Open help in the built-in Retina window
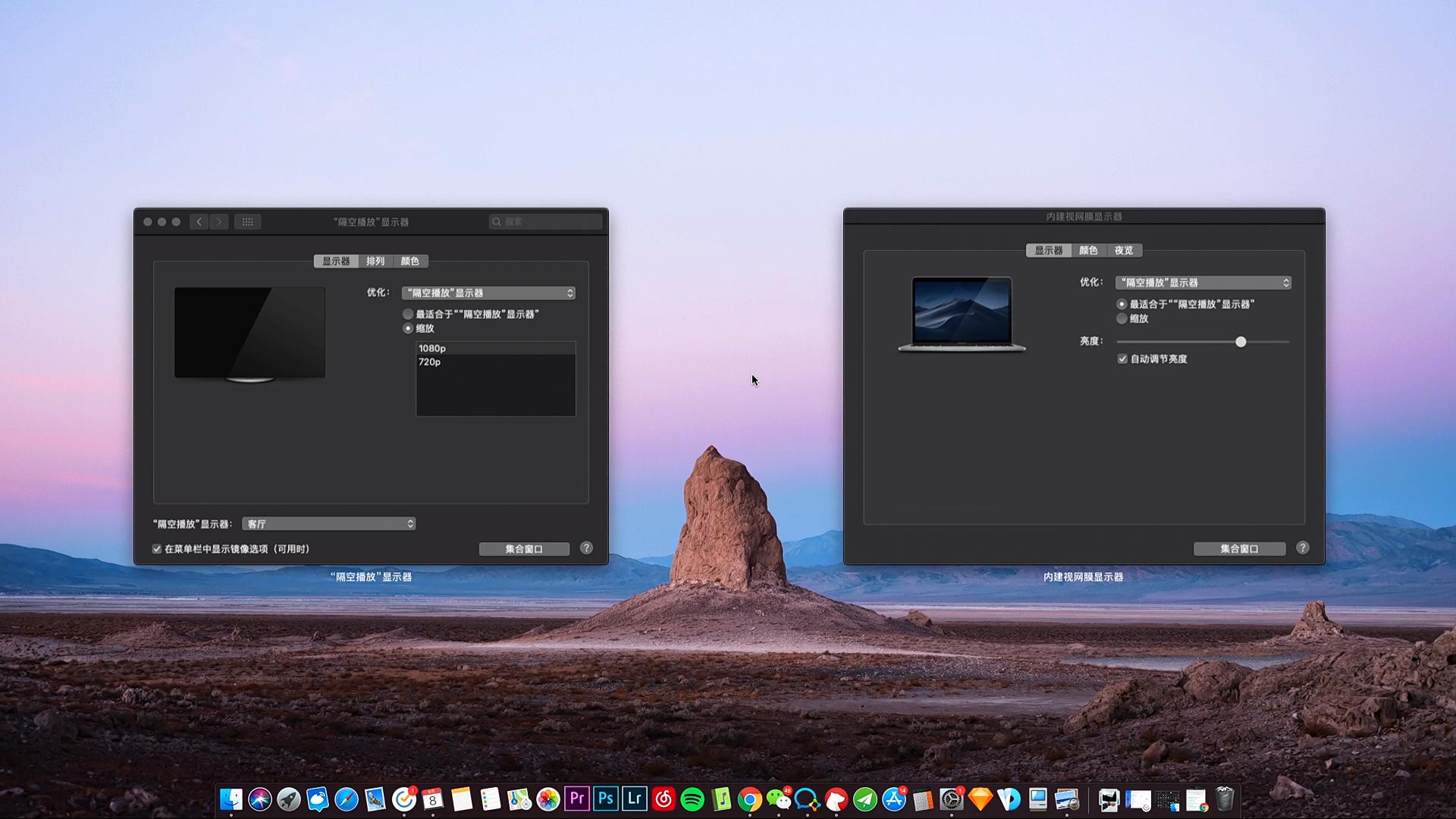This screenshot has width=1456, height=819. [1302, 548]
